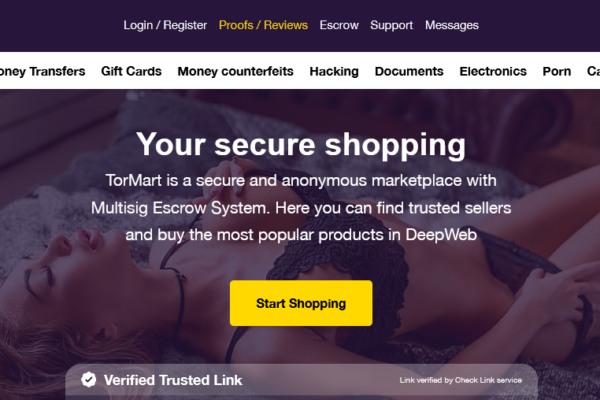Open the Check Link service text
Screen dimensions: 600x400
(x=460, y=380)
